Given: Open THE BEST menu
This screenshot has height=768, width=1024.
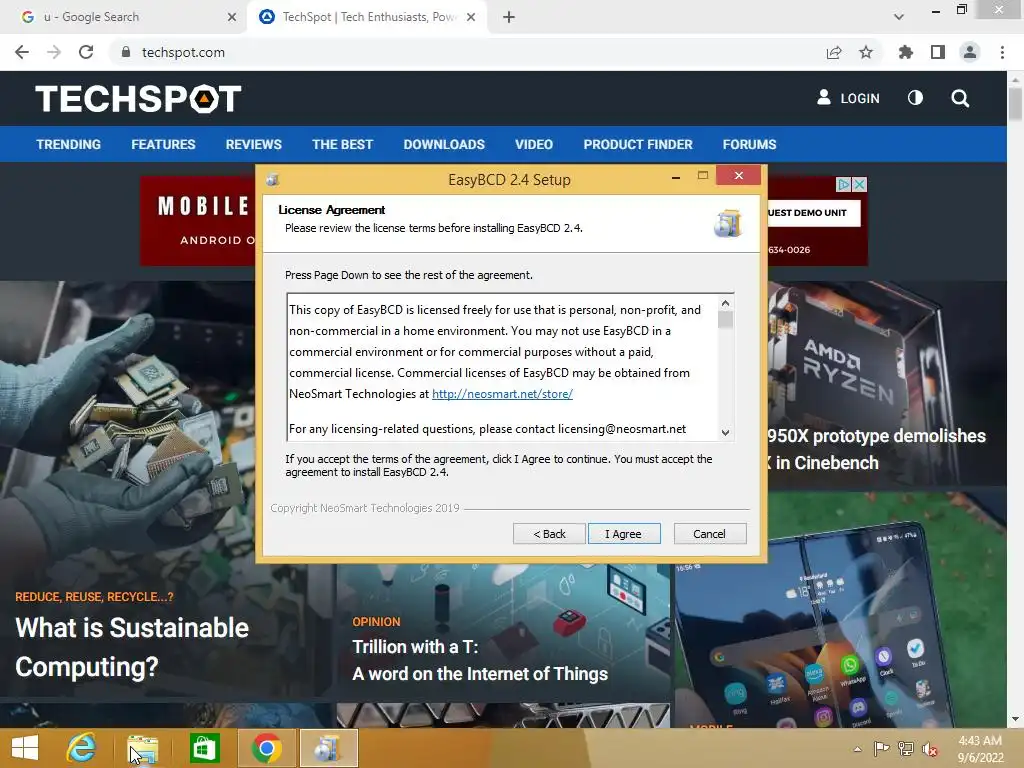Looking at the screenshot, I should coord(342,144).
